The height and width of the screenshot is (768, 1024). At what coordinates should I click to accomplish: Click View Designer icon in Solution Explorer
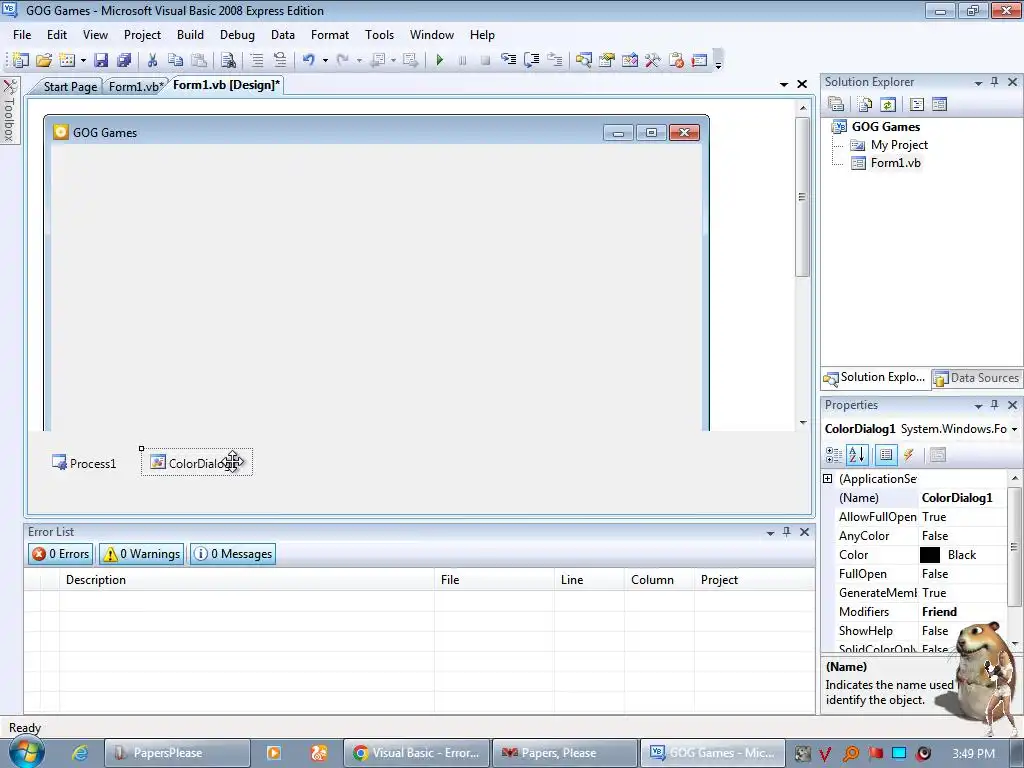click(939, 104)
